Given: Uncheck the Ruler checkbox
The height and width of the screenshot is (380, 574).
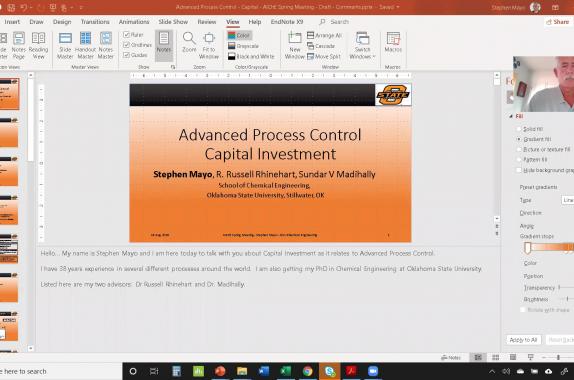Looking at the screenshot, I should click(127, 34).
